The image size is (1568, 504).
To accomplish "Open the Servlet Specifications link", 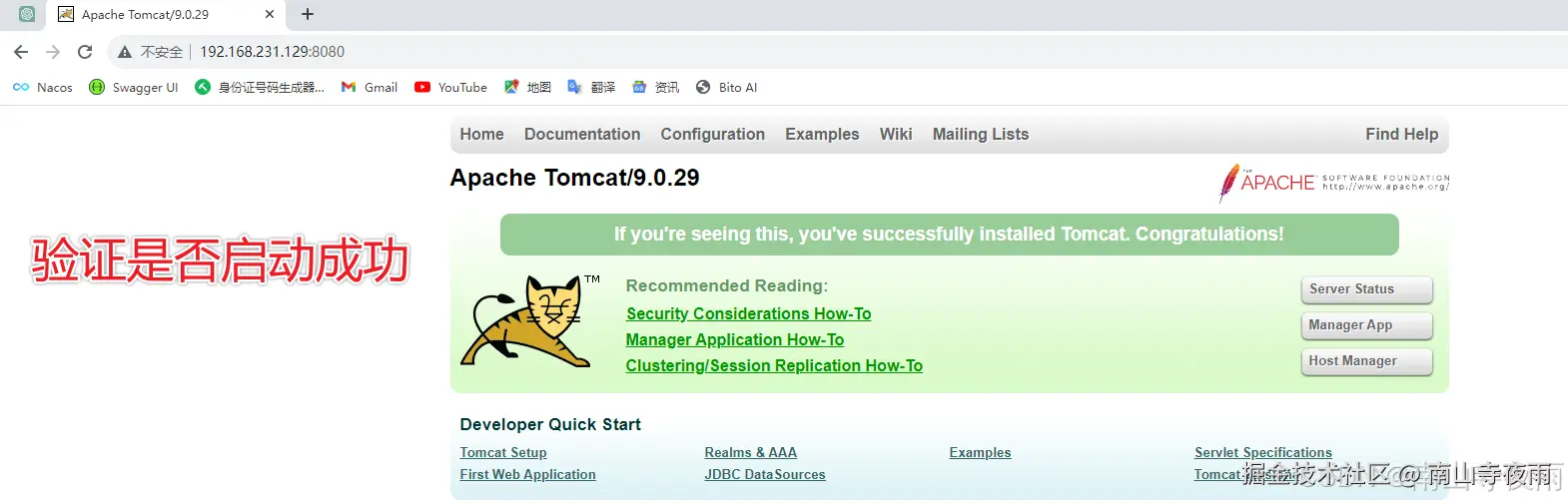I will pos(1263,452).
